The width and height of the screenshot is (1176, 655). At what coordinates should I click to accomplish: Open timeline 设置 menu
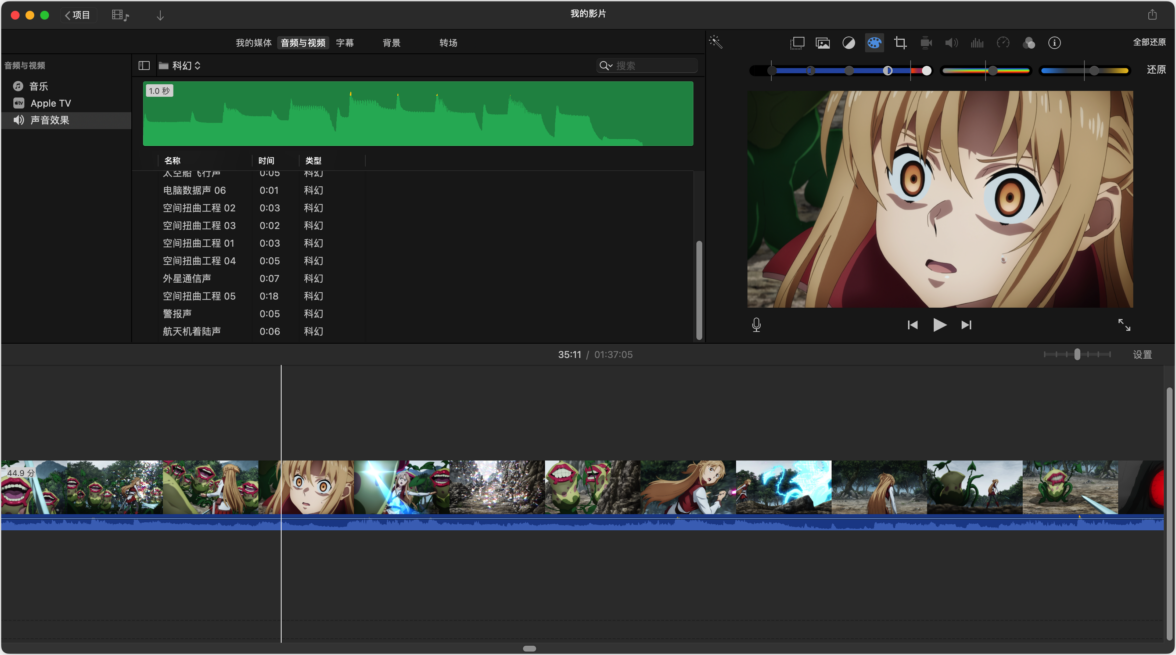tap(1142, 355)
